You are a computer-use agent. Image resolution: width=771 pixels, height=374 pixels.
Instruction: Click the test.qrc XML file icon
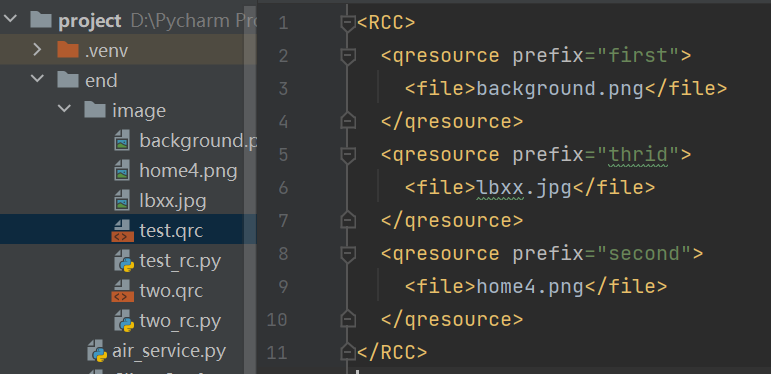click(x=122, y=230)
